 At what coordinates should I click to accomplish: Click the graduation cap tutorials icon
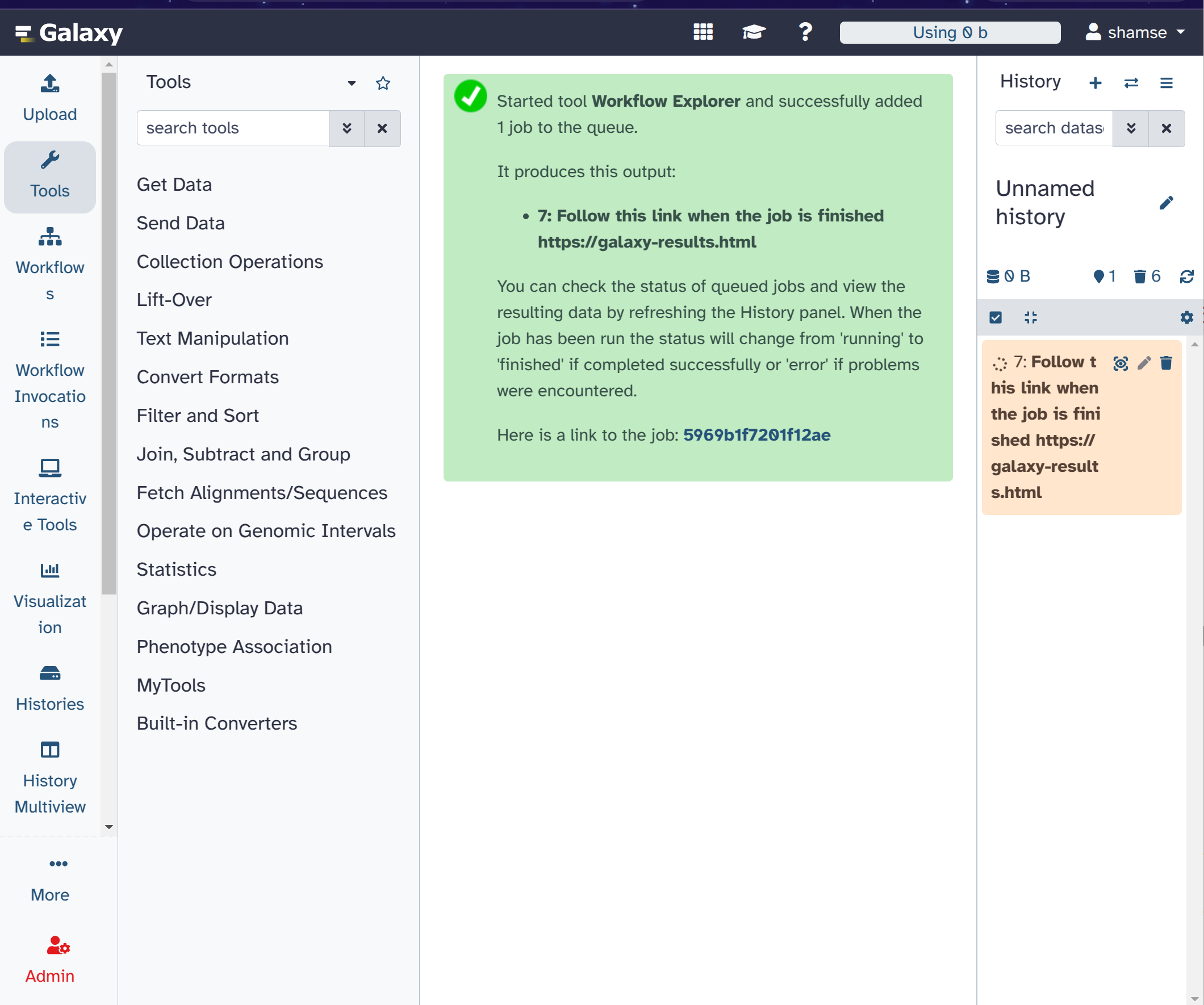point(754,32)
